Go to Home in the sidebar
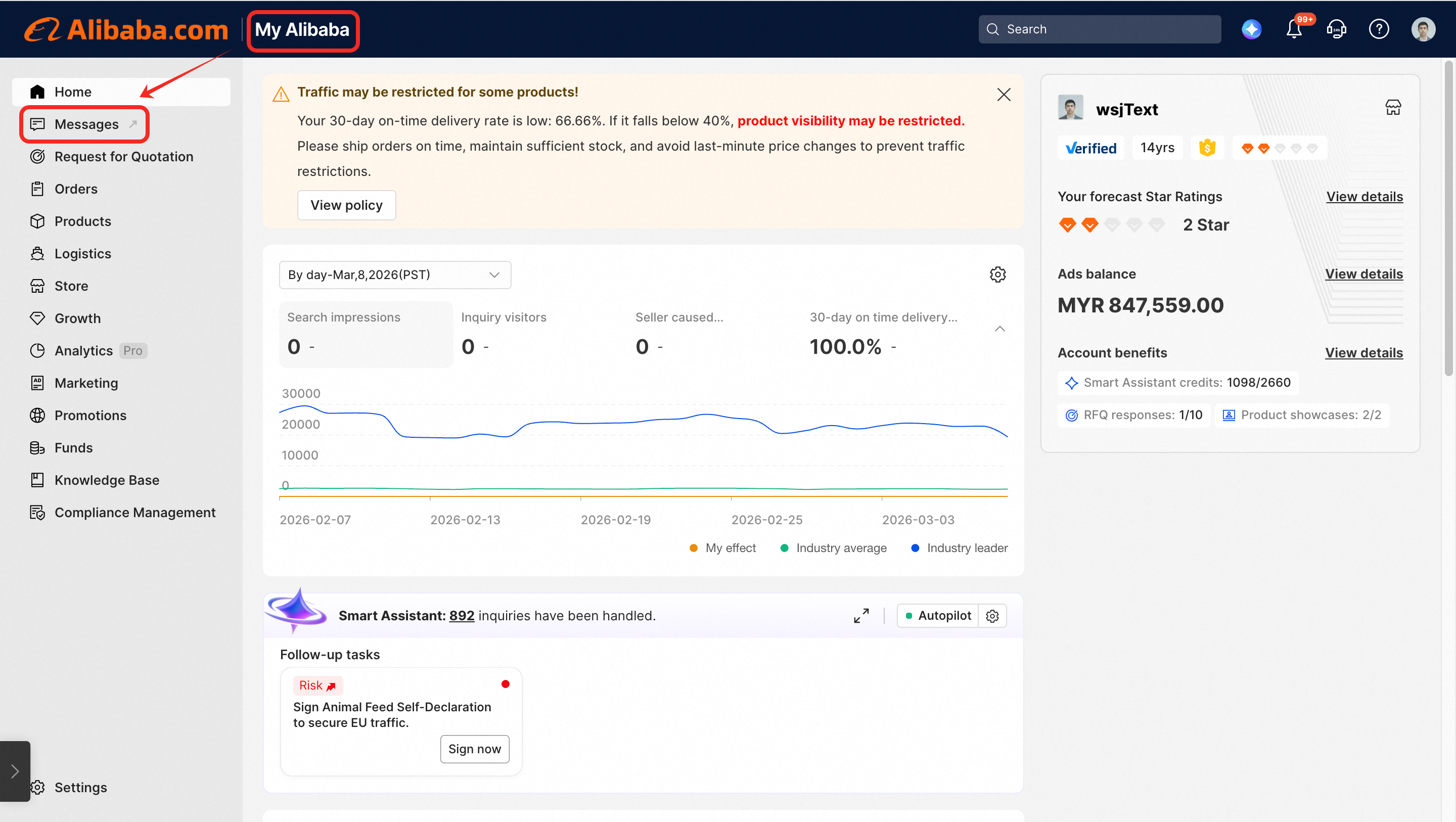This screenshot has height=822, width=1456. pos(121,92)
